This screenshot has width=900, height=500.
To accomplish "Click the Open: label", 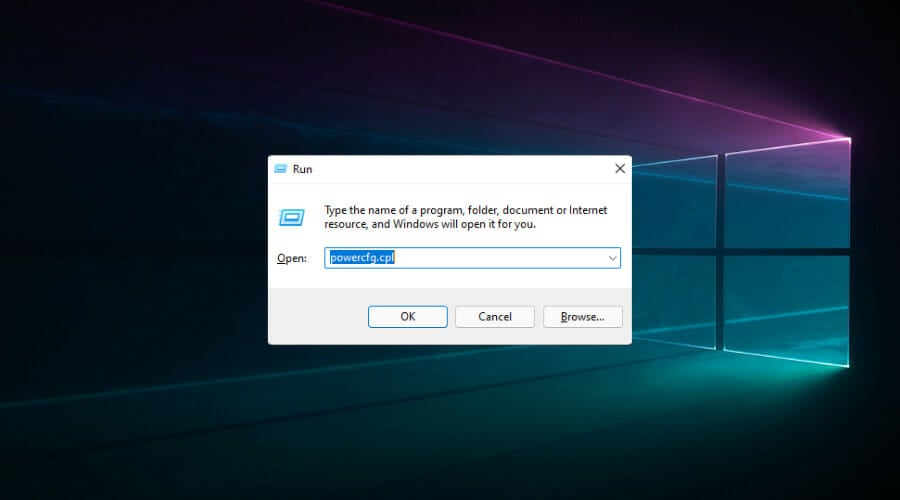I will pyautogui.click(x=292, y=258).
